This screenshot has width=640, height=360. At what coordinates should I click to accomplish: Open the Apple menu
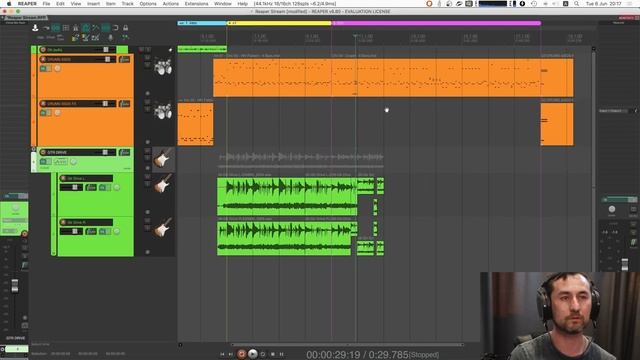9,4
